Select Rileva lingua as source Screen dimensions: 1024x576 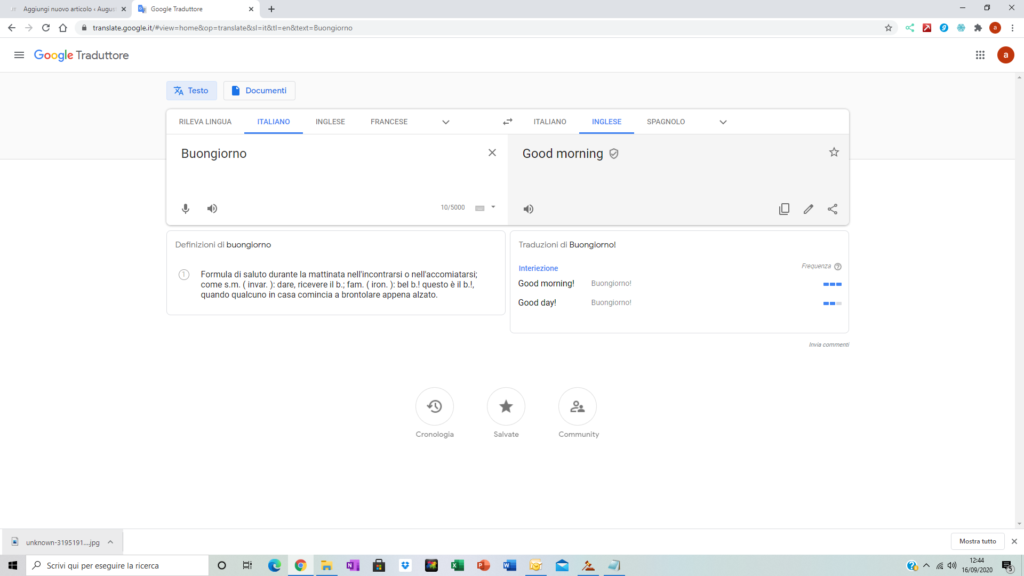click(x=205, y=122)
